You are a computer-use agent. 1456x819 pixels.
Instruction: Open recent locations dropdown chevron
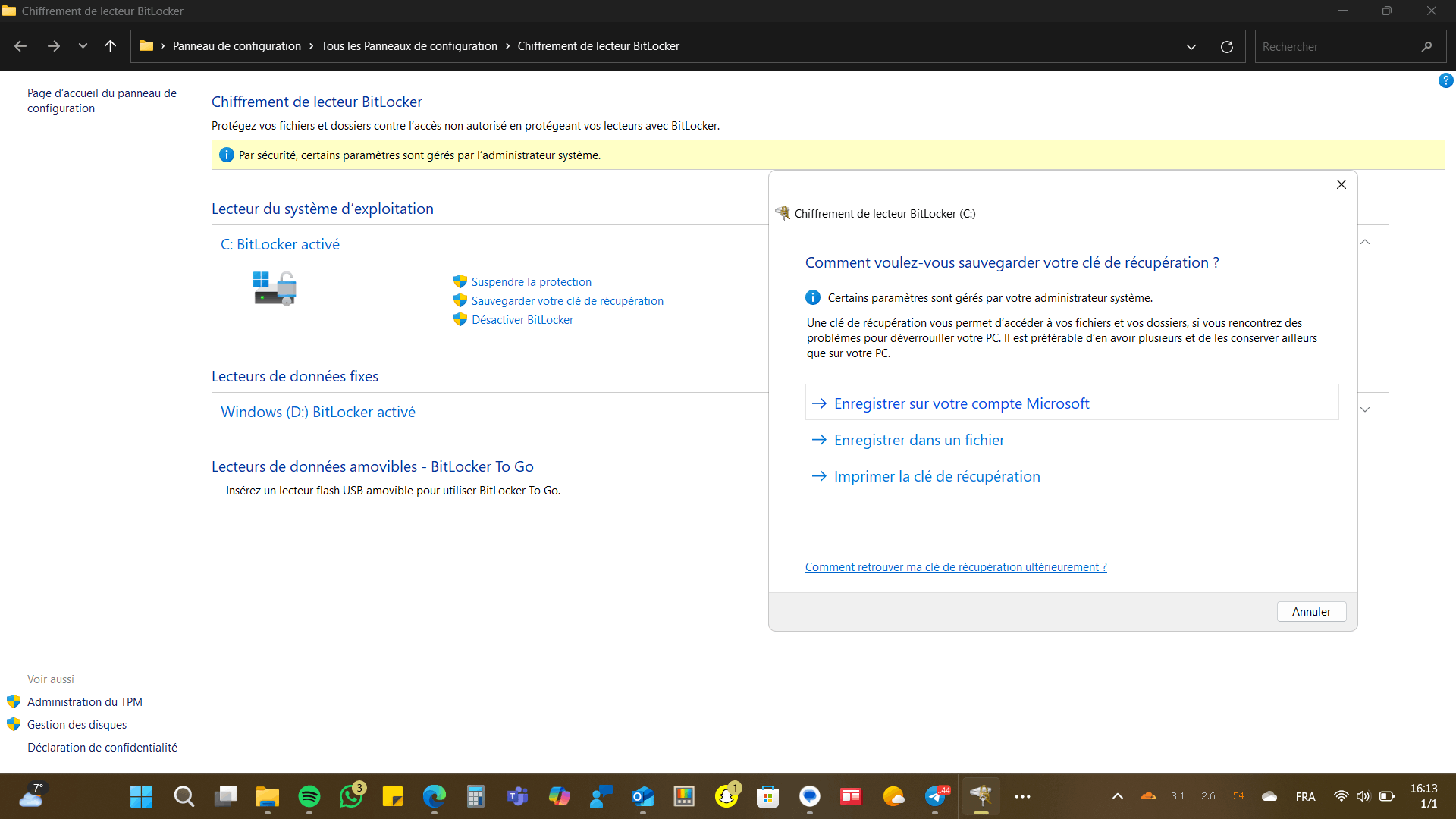click(83, 46)
